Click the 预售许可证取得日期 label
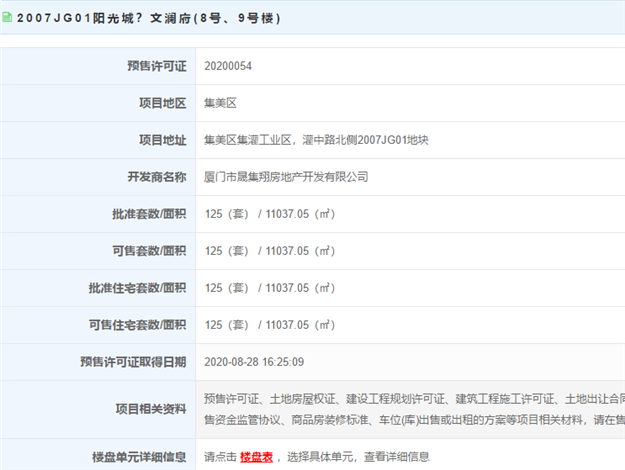This screenshot has width=625, height=470. (133, 362)
